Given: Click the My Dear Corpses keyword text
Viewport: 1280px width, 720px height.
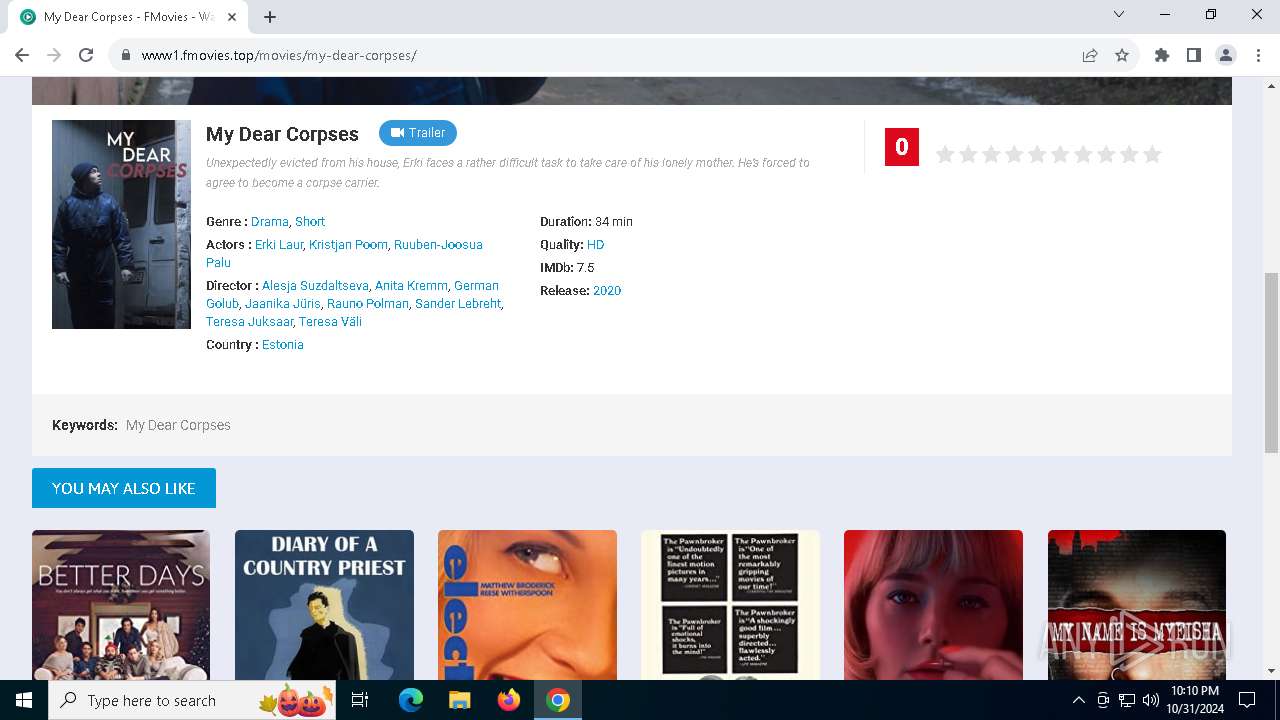Looking at the screenshot, I should click(178, 425).
